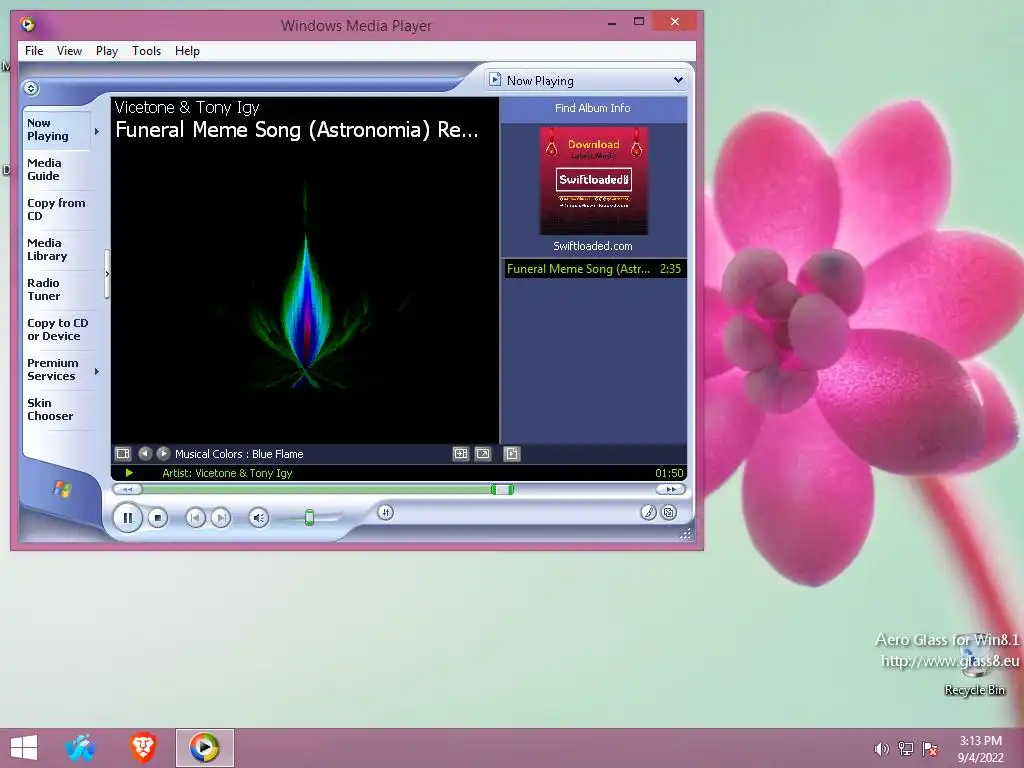Click the Vicetone & Tony Igy artist title
1024x768 pixels.
[187, 107]
